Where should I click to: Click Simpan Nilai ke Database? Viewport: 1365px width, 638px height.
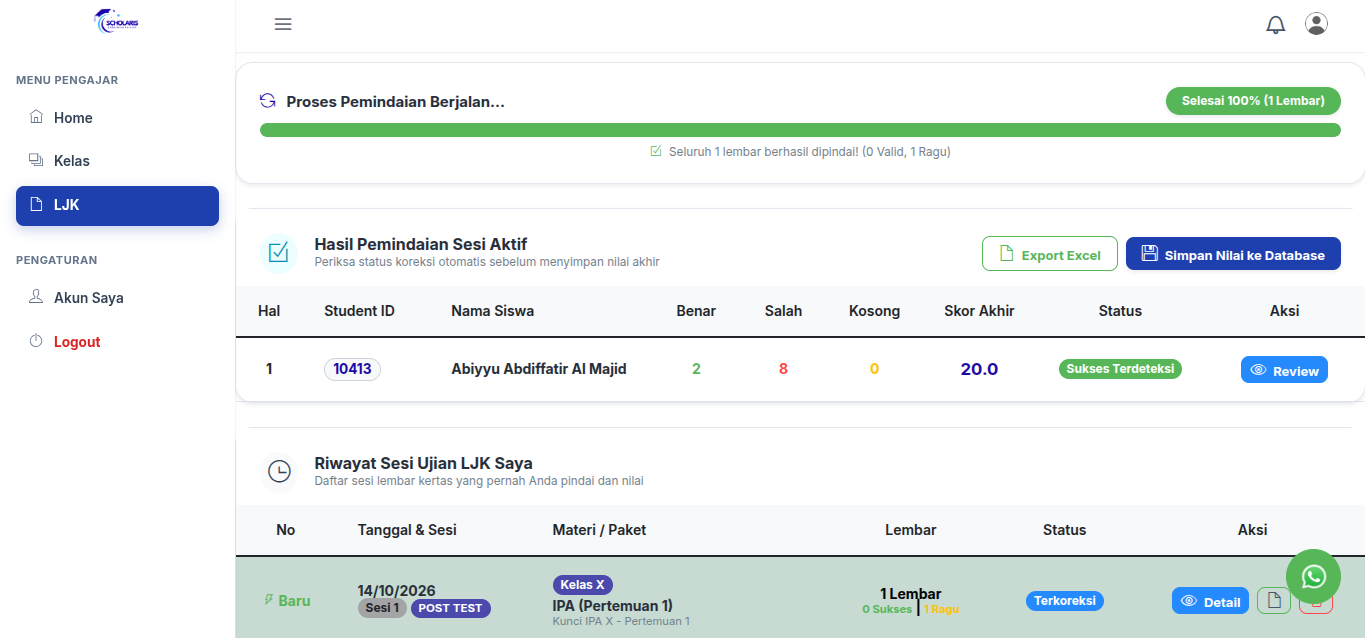tap(1233, 254)
